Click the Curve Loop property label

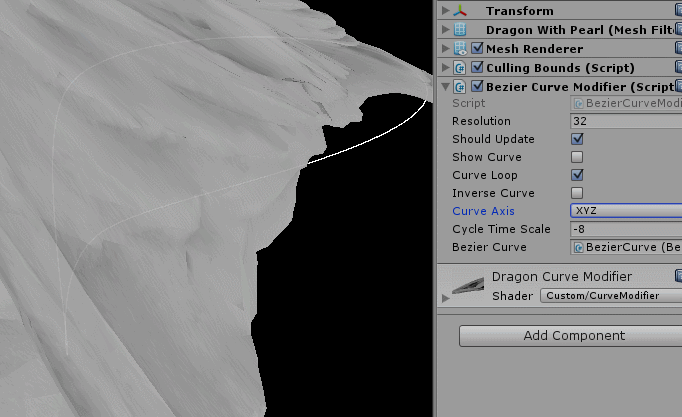tap(485, 175)
